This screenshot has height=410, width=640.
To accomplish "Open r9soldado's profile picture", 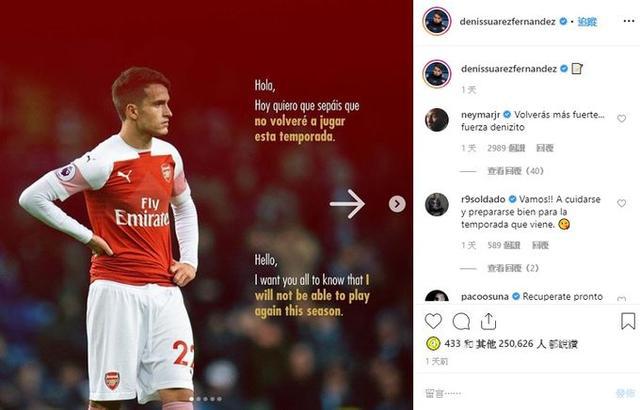I will tap(436, 204).
